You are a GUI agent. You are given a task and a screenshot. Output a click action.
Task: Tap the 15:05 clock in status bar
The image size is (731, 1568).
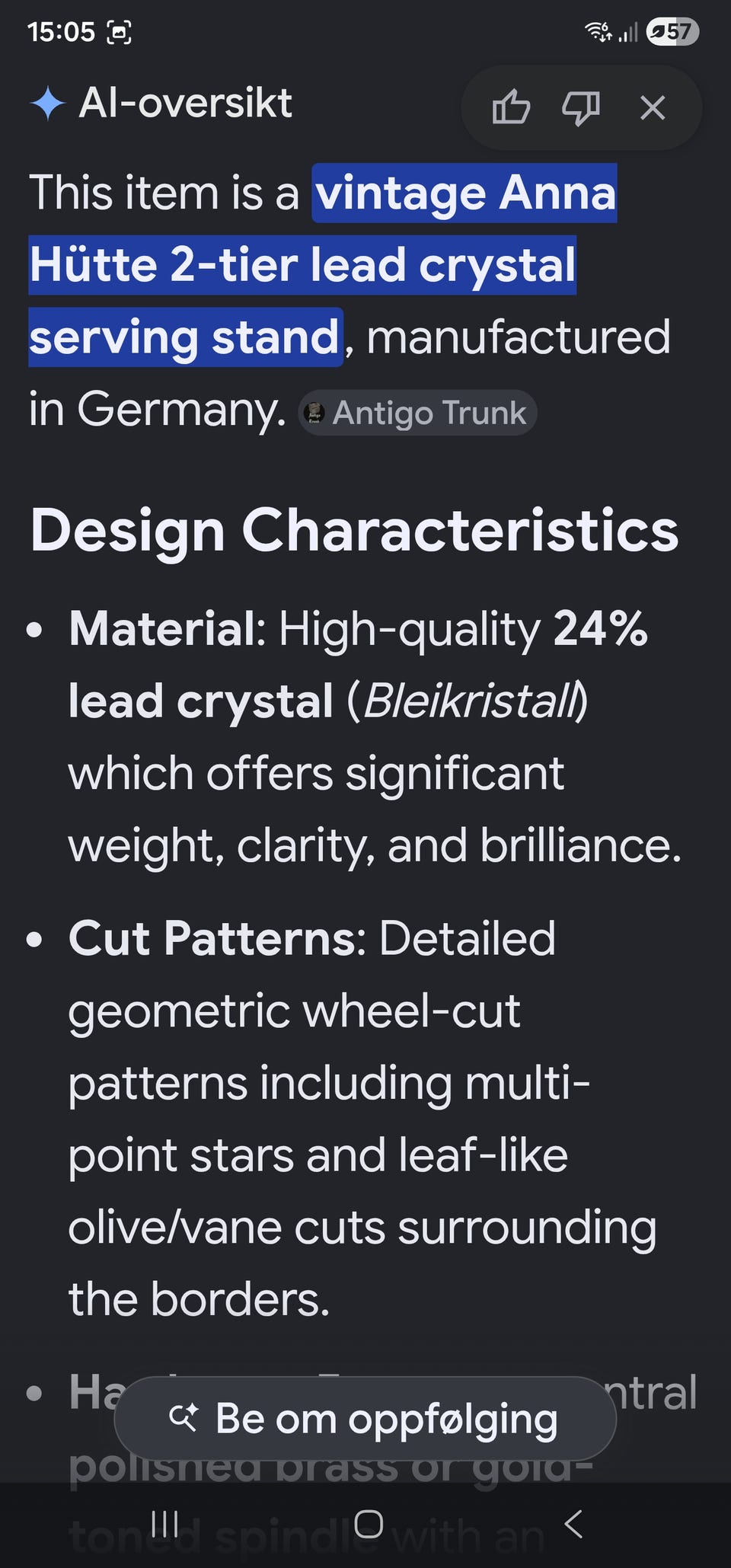tap(61, 32)
